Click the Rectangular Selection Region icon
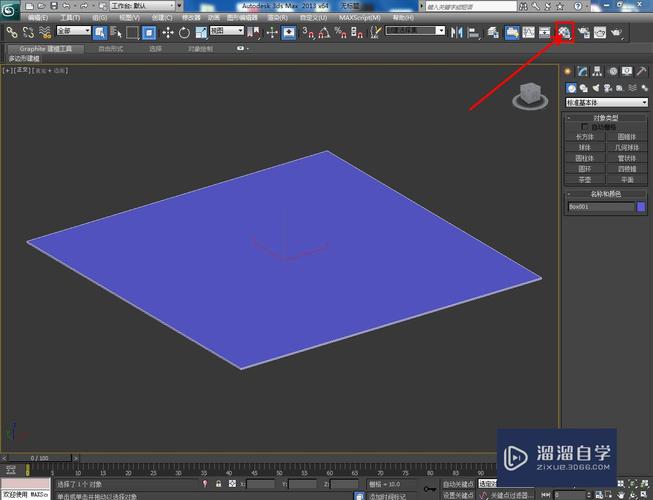The width and height of the screenshot is (653, 500). coord(132,32)
